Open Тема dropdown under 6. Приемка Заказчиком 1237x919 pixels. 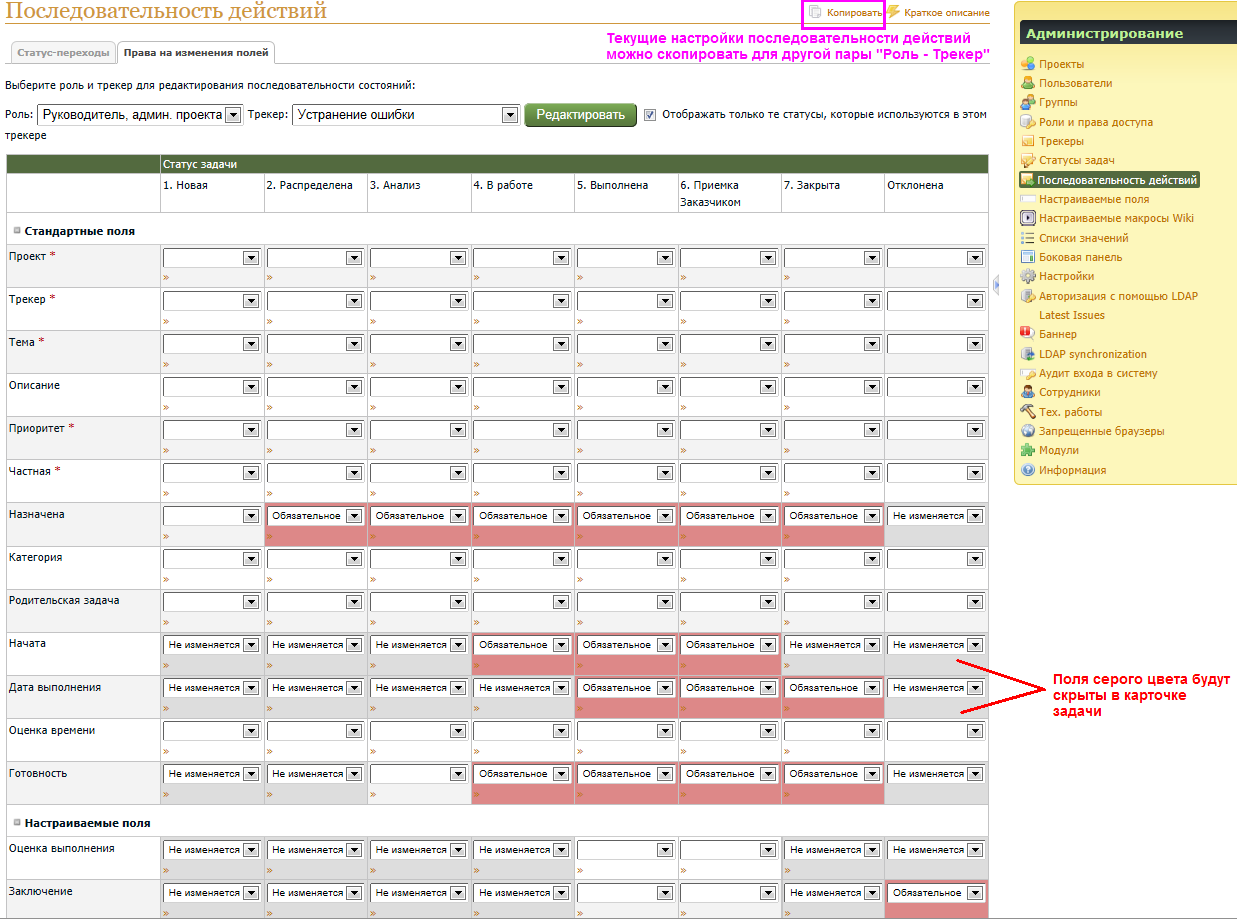[729, 344]
